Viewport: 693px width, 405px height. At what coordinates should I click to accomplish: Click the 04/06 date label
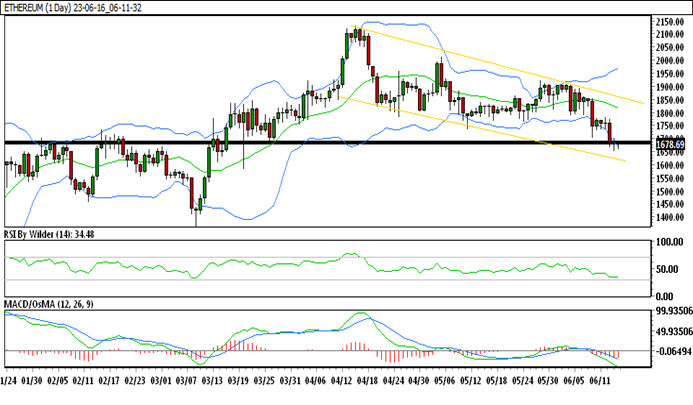(316, 381)
